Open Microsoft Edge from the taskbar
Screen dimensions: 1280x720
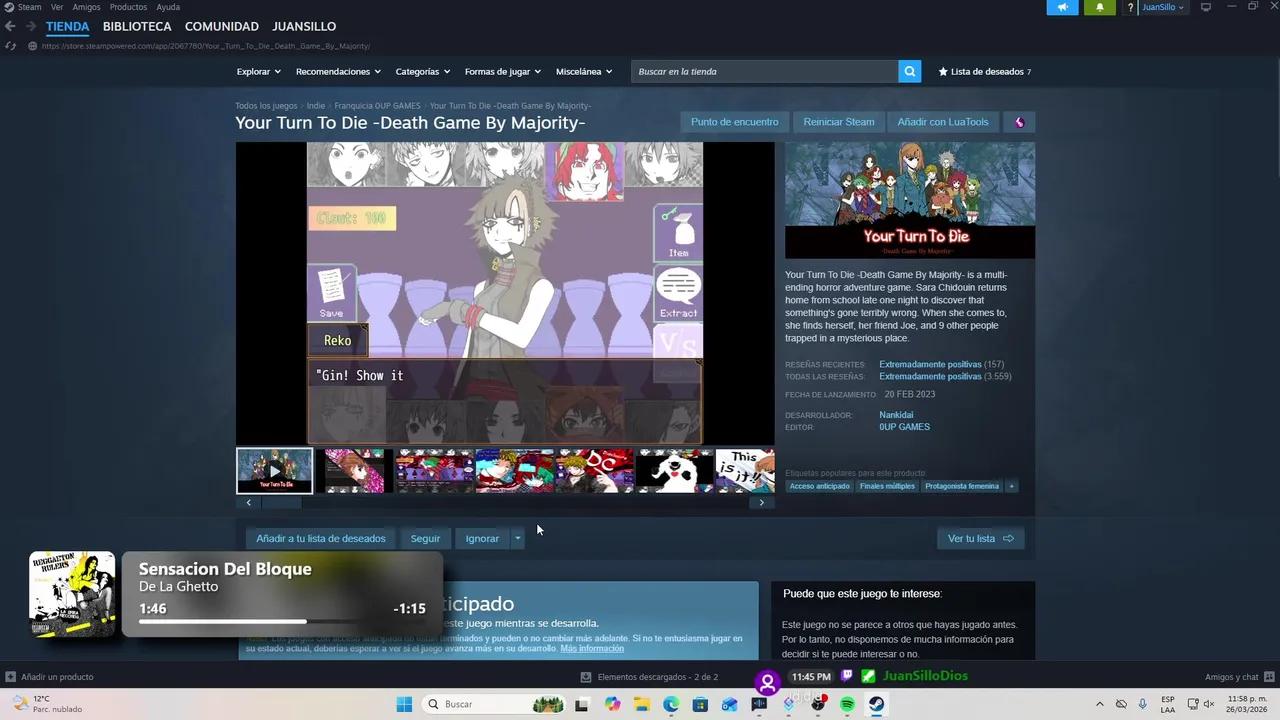pyautogui.click(x=671, y=704)
